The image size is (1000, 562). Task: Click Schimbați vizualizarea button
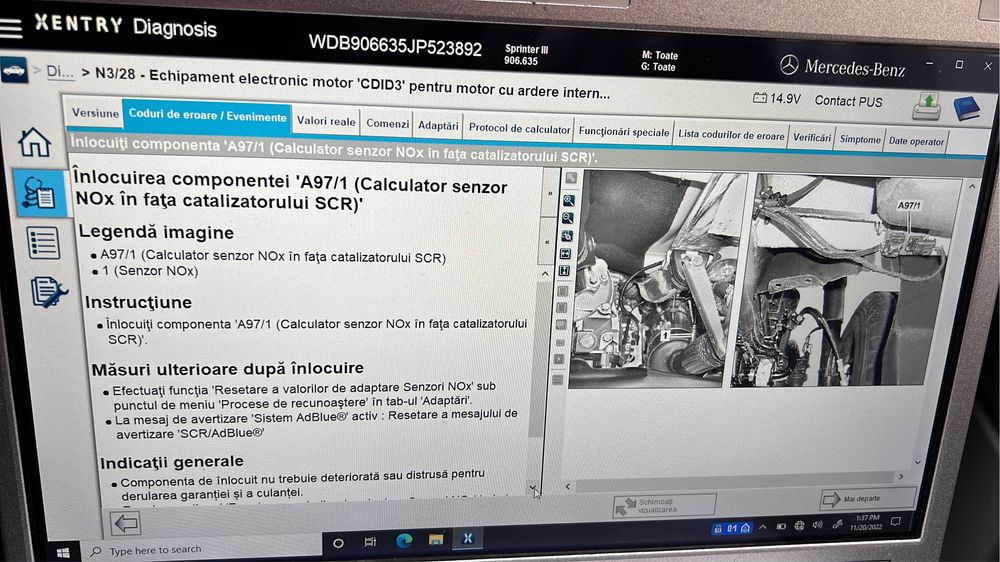(665, 505)
